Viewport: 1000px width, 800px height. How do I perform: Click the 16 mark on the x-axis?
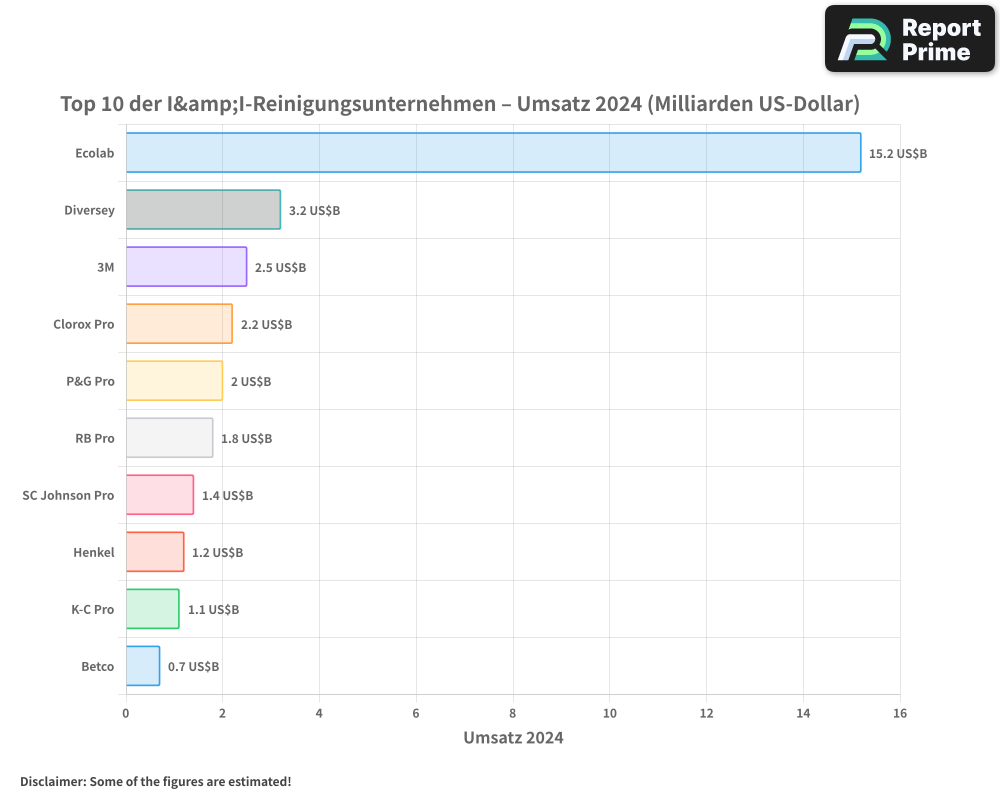click(x=899, y=713)
